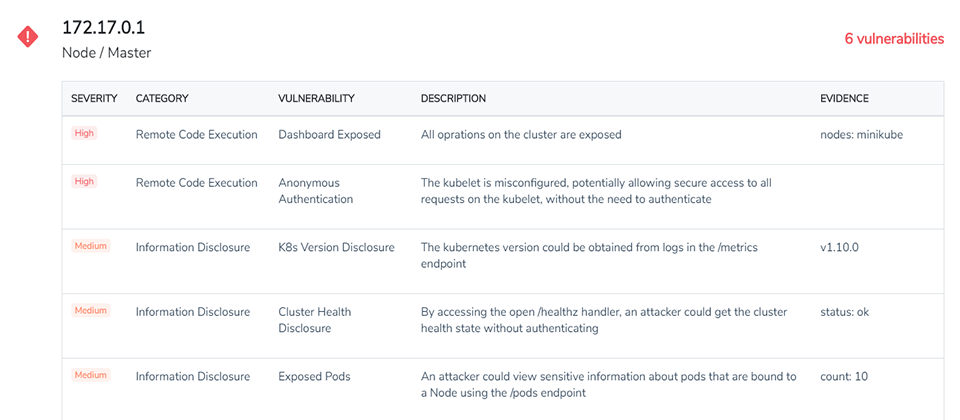Select the 172.17.0.1 node title
This screenshot has height=420, width=960.
pyautogui.click(x=103, y=28)
